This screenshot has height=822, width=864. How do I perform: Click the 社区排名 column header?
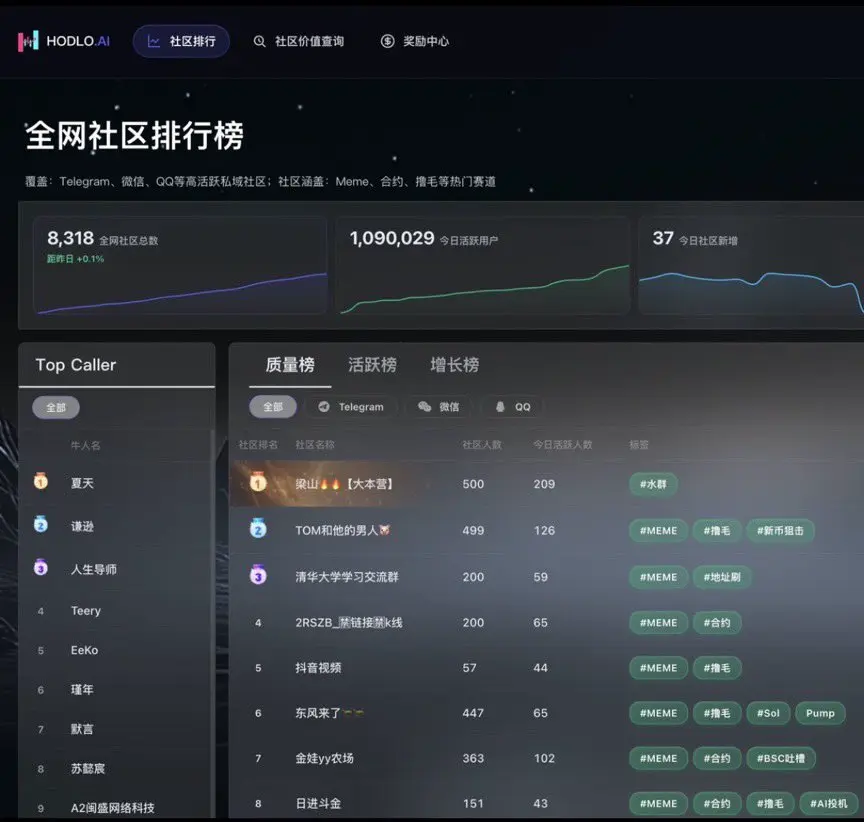point(258,445)
